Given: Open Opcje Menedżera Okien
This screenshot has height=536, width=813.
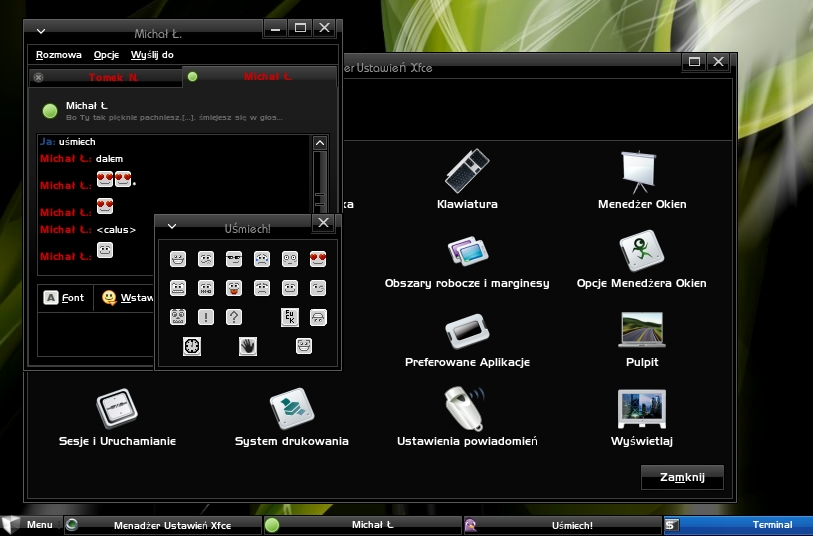Looking at the screenshot, I should point(642,259).
